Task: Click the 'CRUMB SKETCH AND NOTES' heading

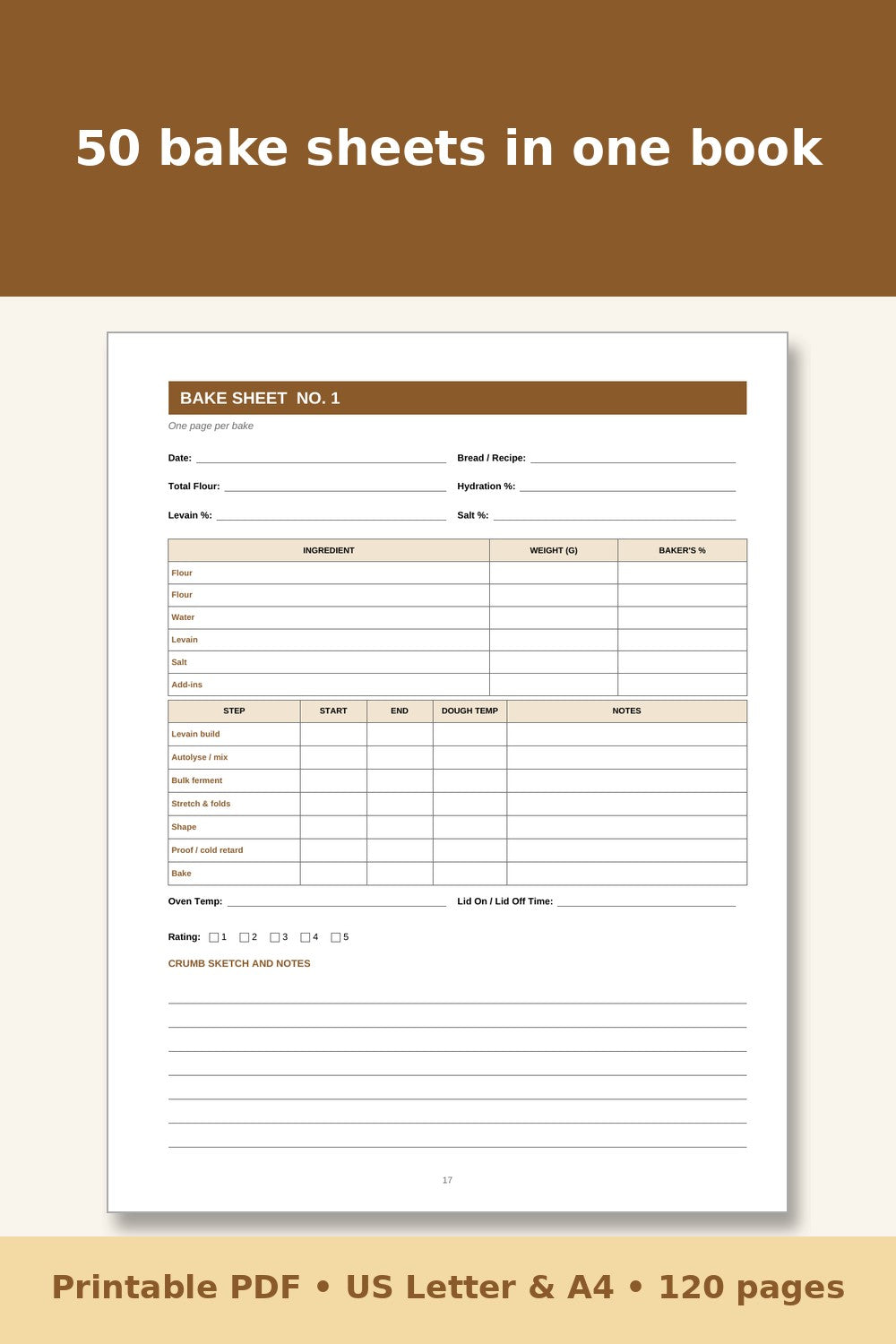Action: click(239, 963)
